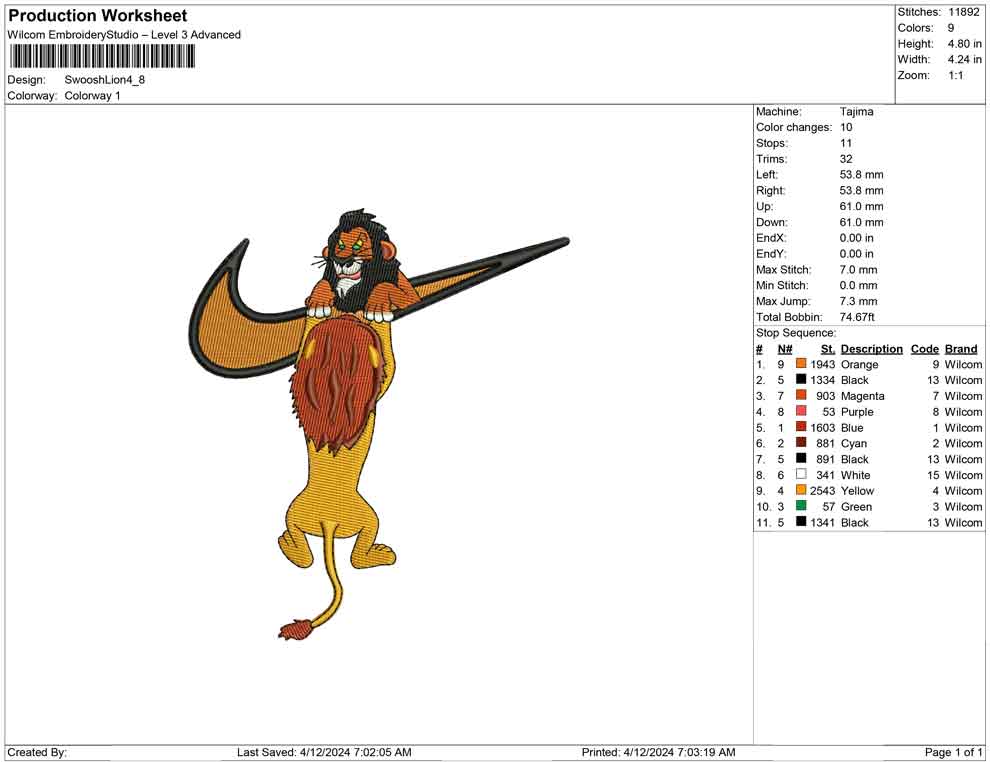Click the 'Green' description text

pos(856,506)
